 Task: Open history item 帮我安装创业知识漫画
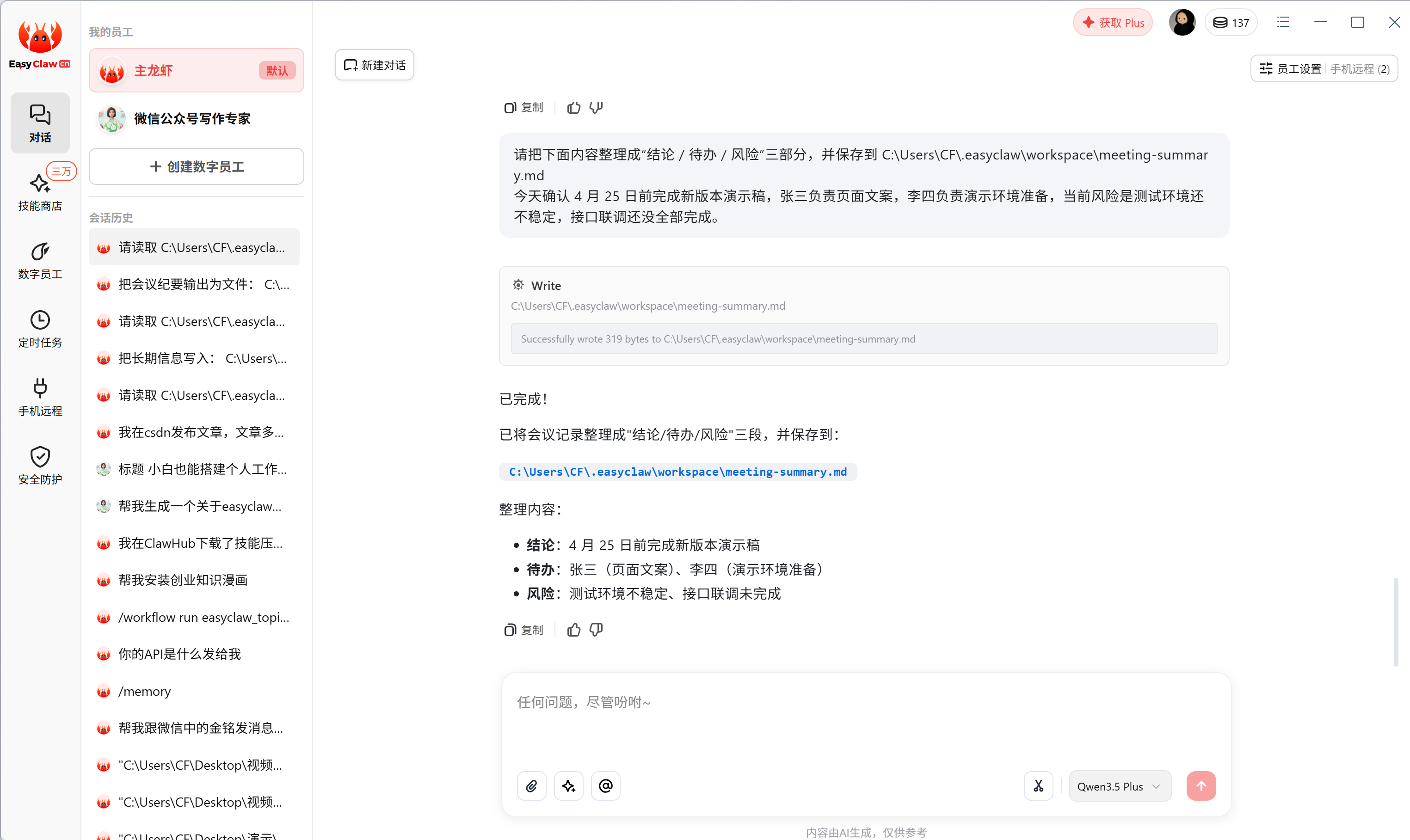pos(194,580)
